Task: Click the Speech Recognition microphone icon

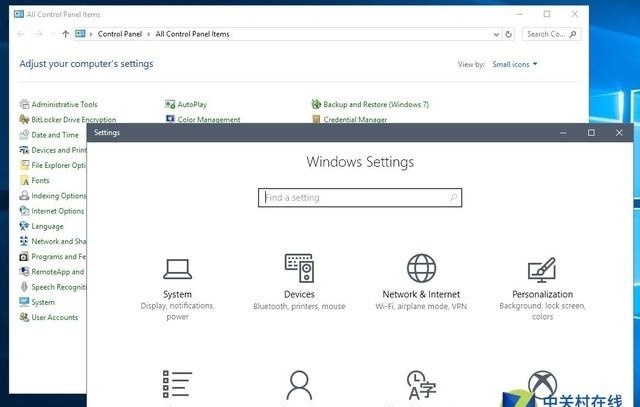Action: coord(24,287)
